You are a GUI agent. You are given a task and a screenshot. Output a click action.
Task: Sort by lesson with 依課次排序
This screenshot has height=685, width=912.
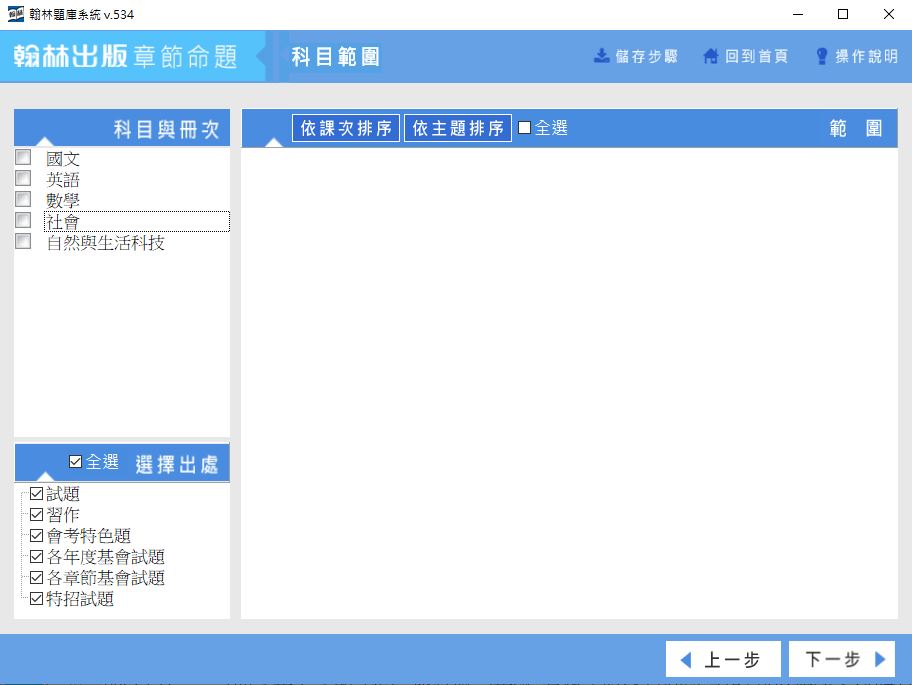click(x=346, y=128)
